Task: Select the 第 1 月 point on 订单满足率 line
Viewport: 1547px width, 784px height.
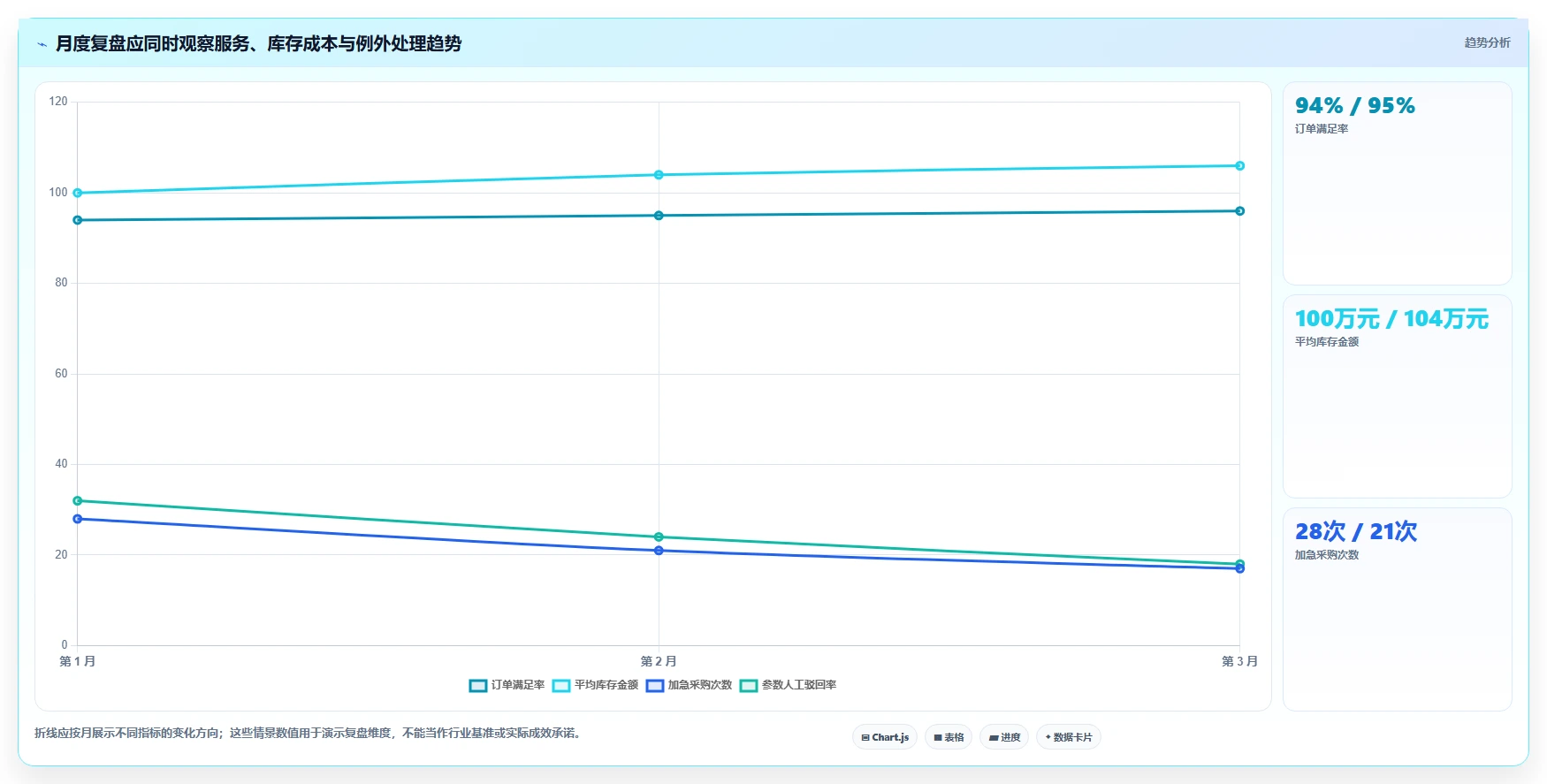Action: coord(78,220)
